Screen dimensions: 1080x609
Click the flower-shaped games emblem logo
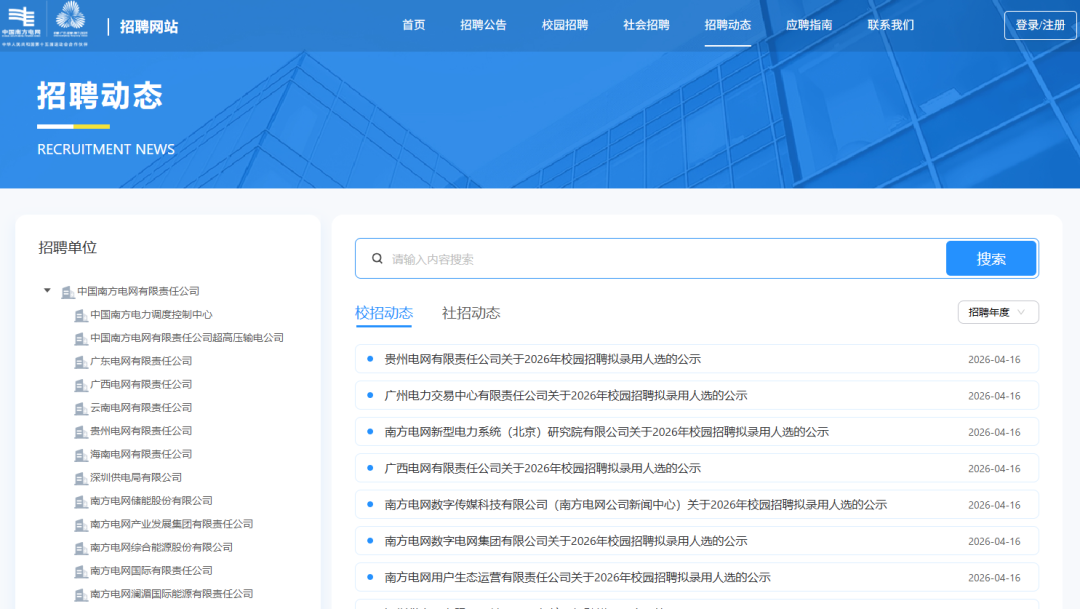tap(70, 21)
